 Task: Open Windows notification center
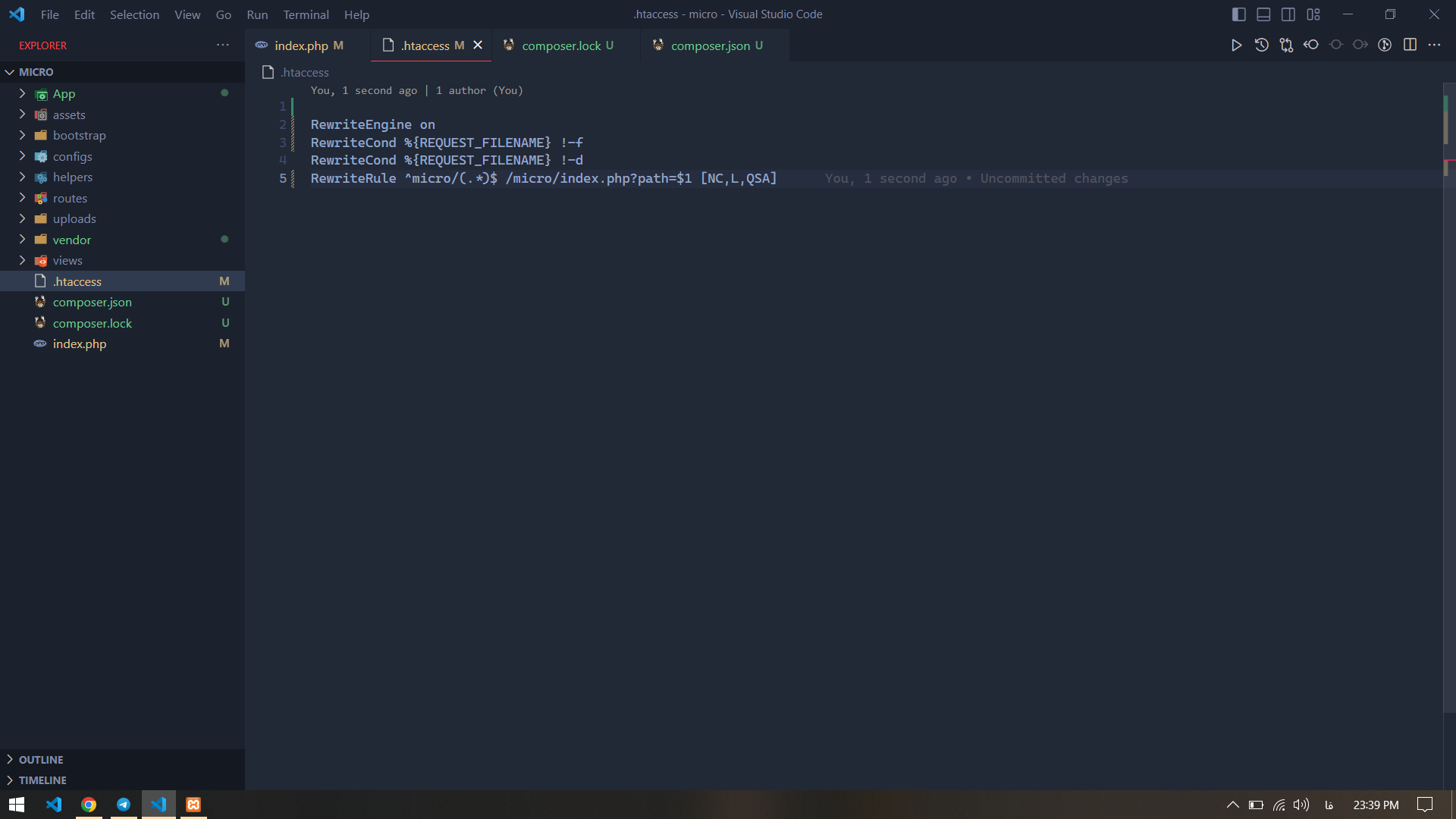pyautogui.click(x=1425, y=805)
